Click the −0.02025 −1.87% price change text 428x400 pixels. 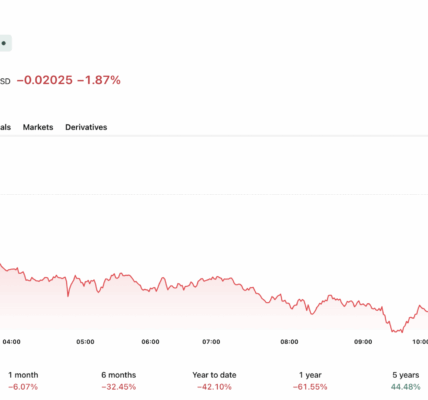coord(69,80)
